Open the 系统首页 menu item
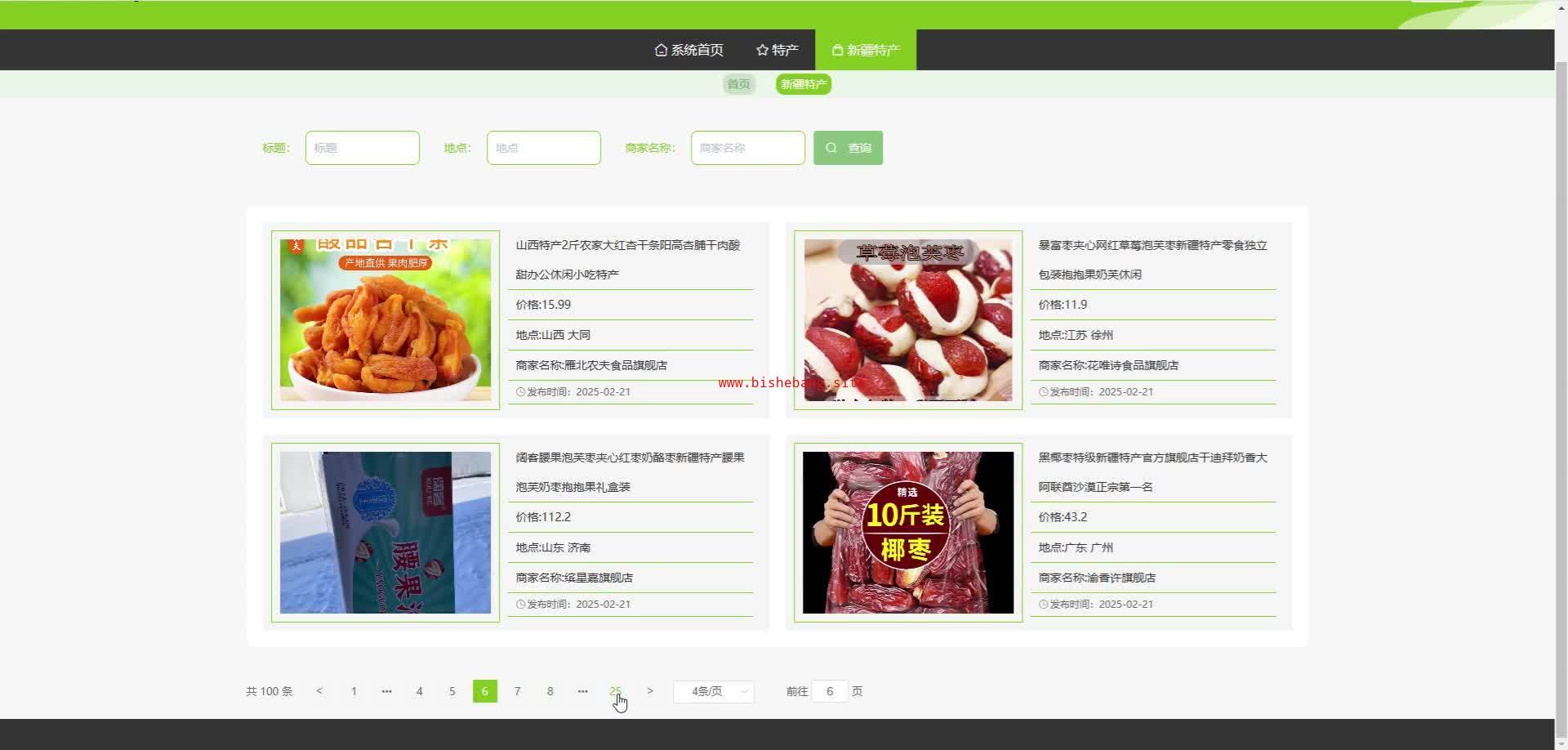The width and height of the screenshot is (1568, 750). [x=689, y=50]
